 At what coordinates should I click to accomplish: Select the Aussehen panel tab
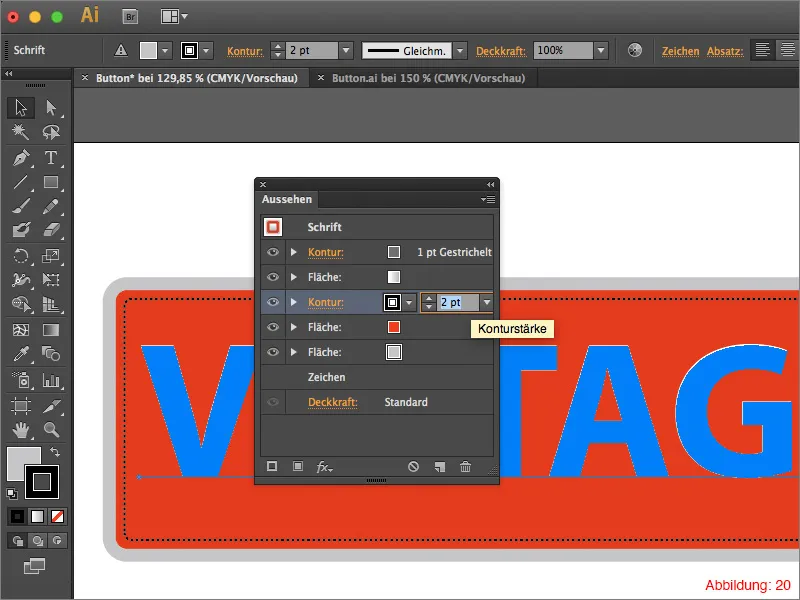point(287,199)
